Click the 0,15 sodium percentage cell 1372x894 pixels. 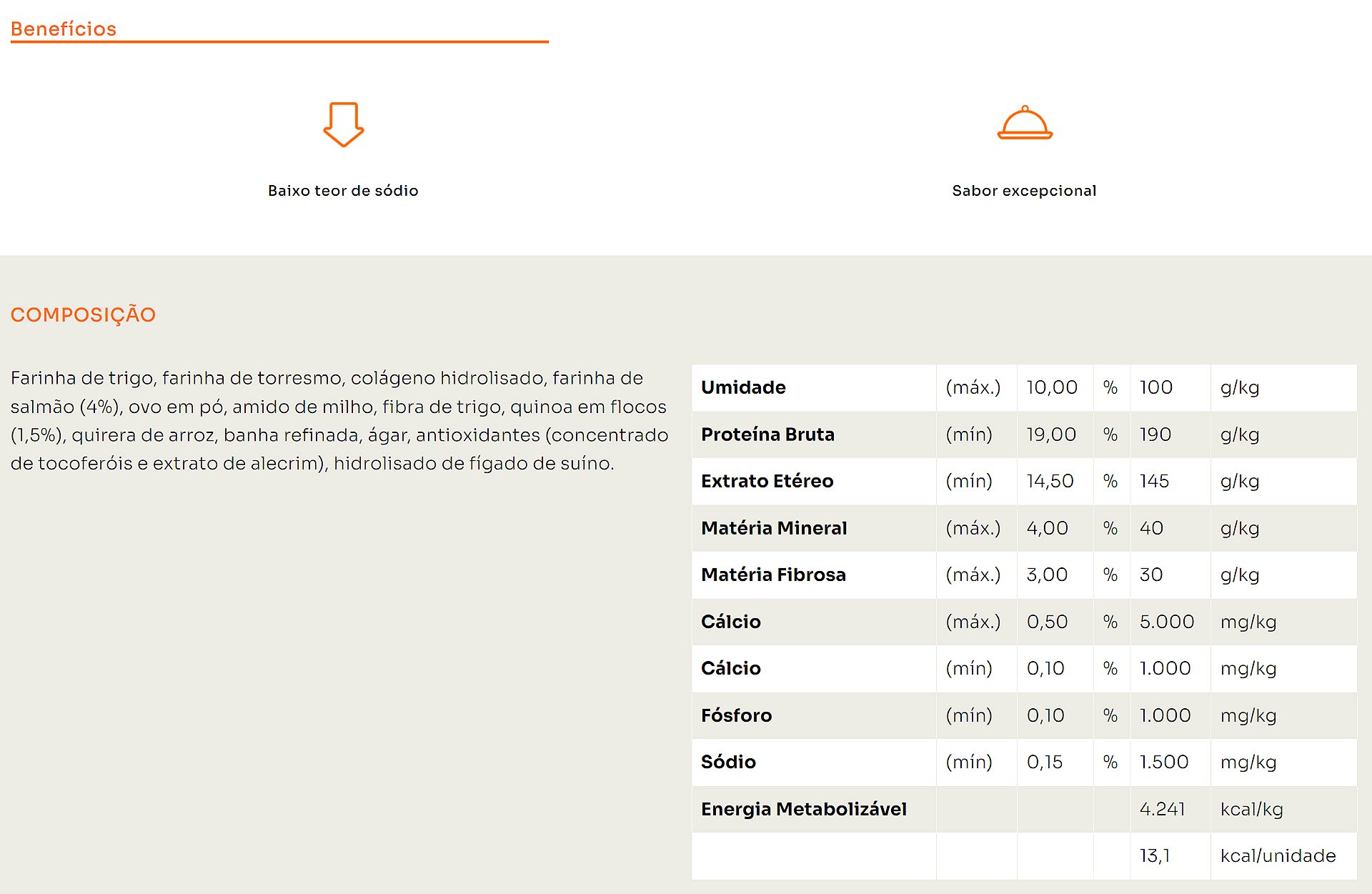click(x=1045, y=762)
